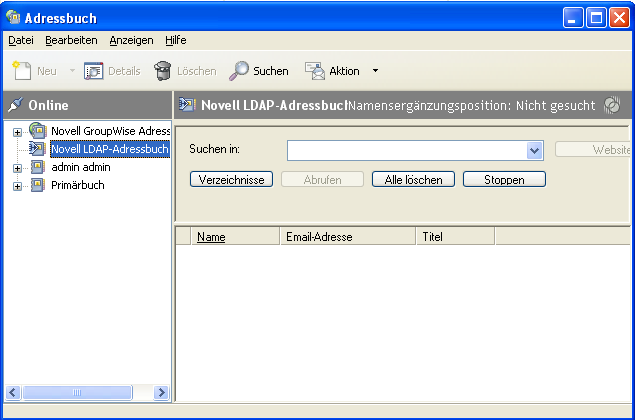Screen dimensions: 635x420
Task: Click the Neu new-entry icon
Action: [22, 71]
